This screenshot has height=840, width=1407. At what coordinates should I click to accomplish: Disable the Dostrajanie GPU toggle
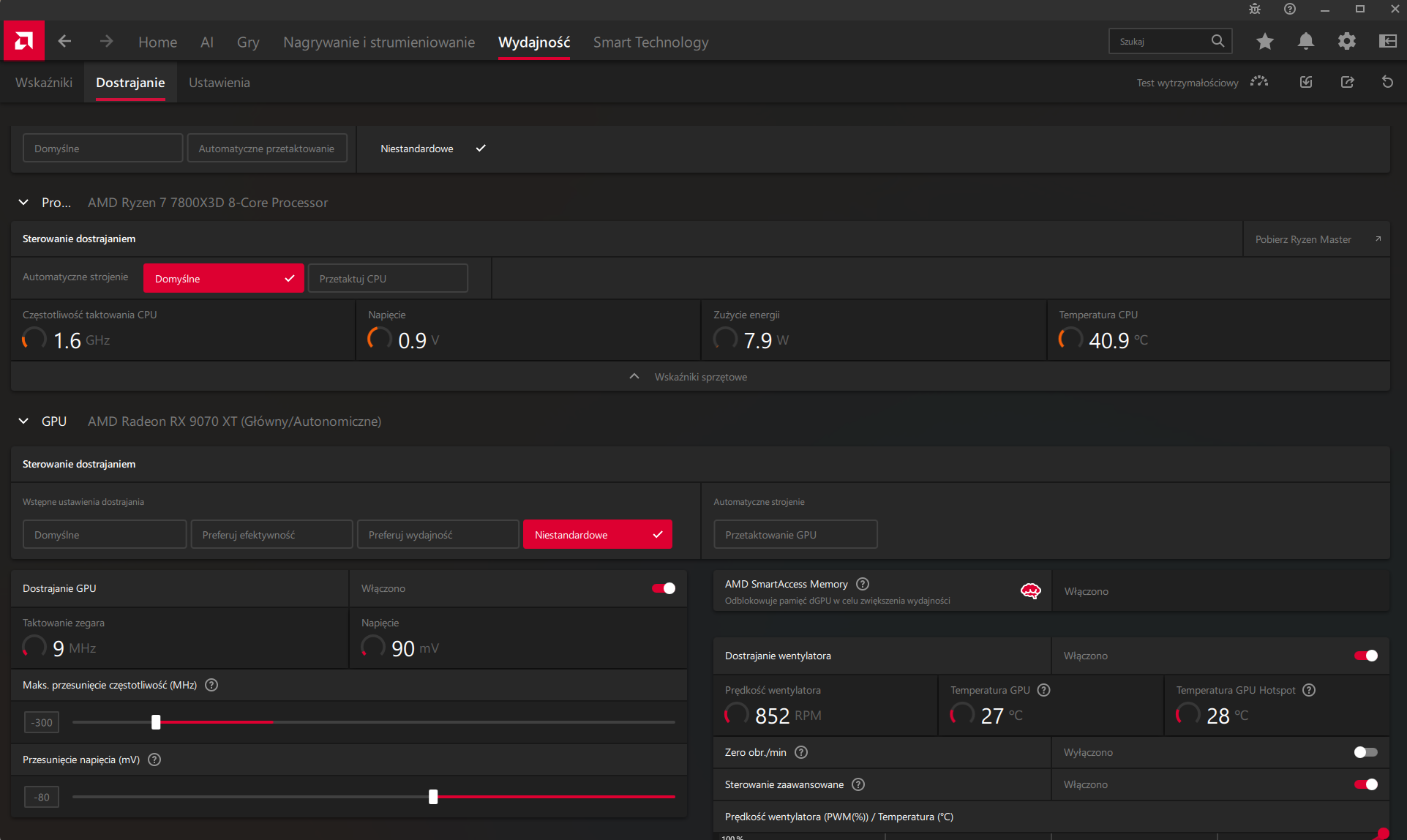point(664,588)
